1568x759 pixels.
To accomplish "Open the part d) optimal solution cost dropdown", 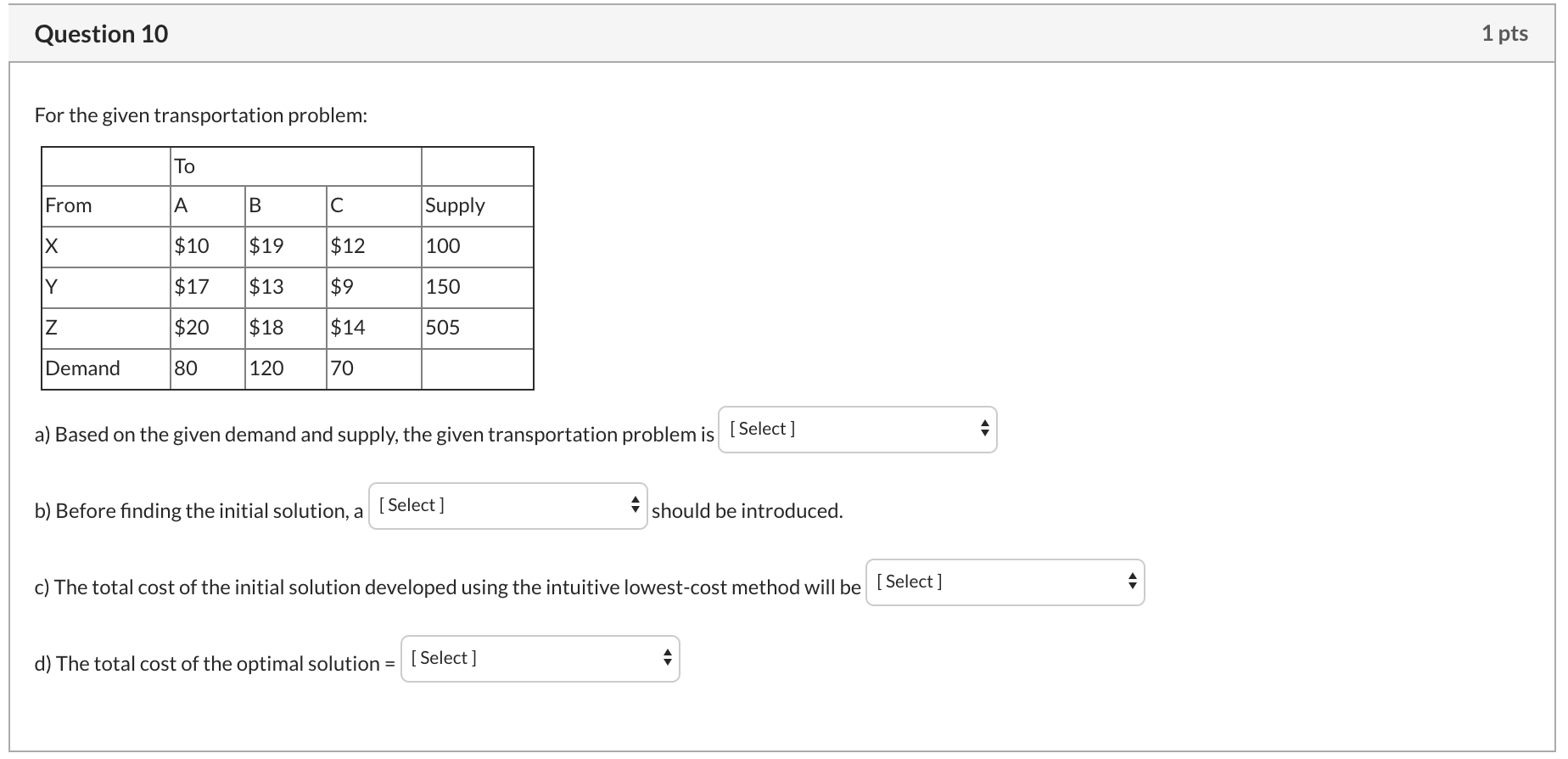I will (x=540, y=659).
